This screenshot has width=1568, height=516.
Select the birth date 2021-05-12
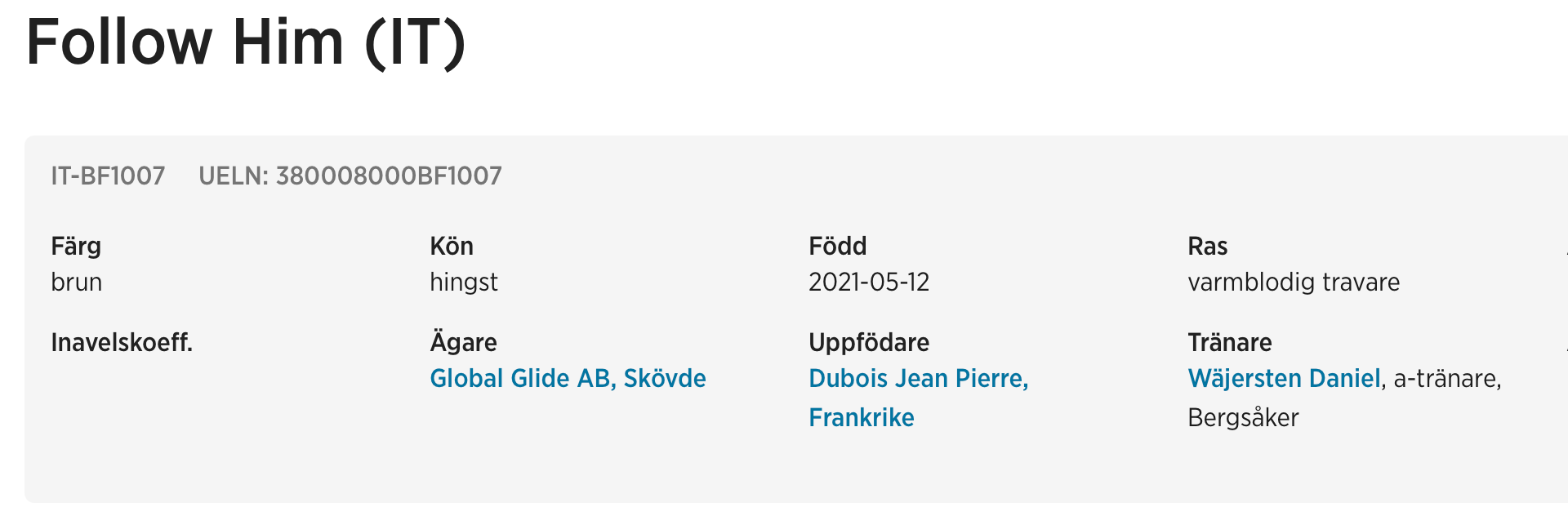869,282
